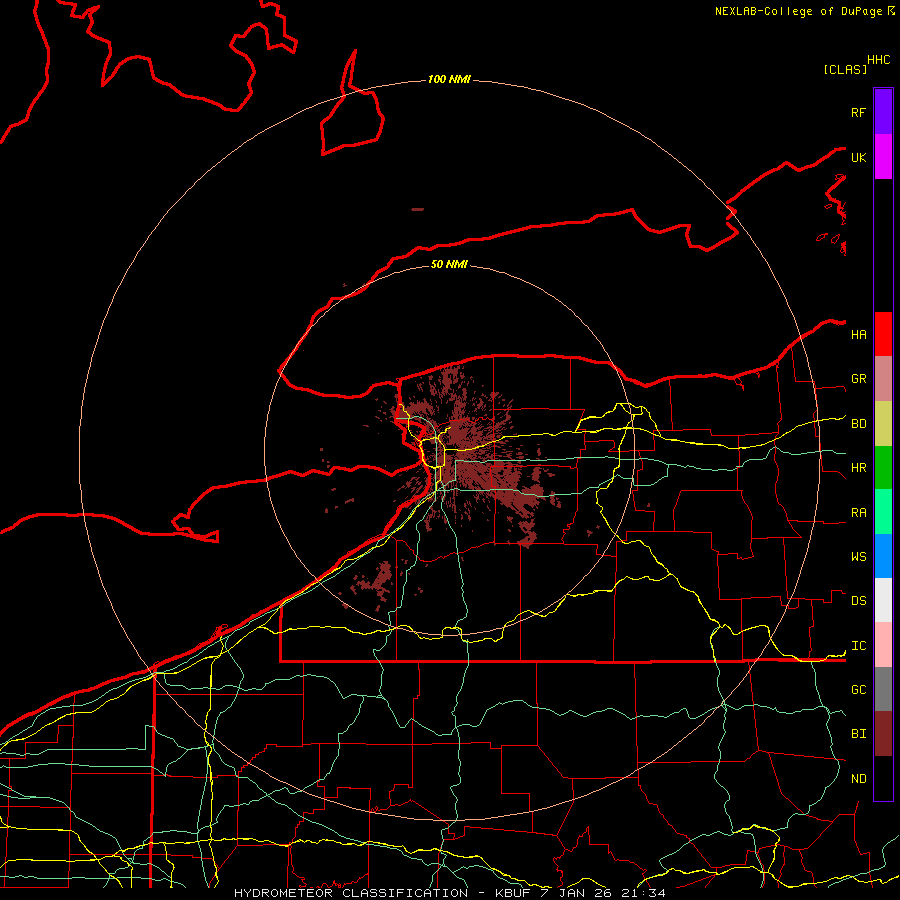This screenshot has width=900, height=900.
Task: Click the GR salmon legend swatch
Action: (883, 379)
